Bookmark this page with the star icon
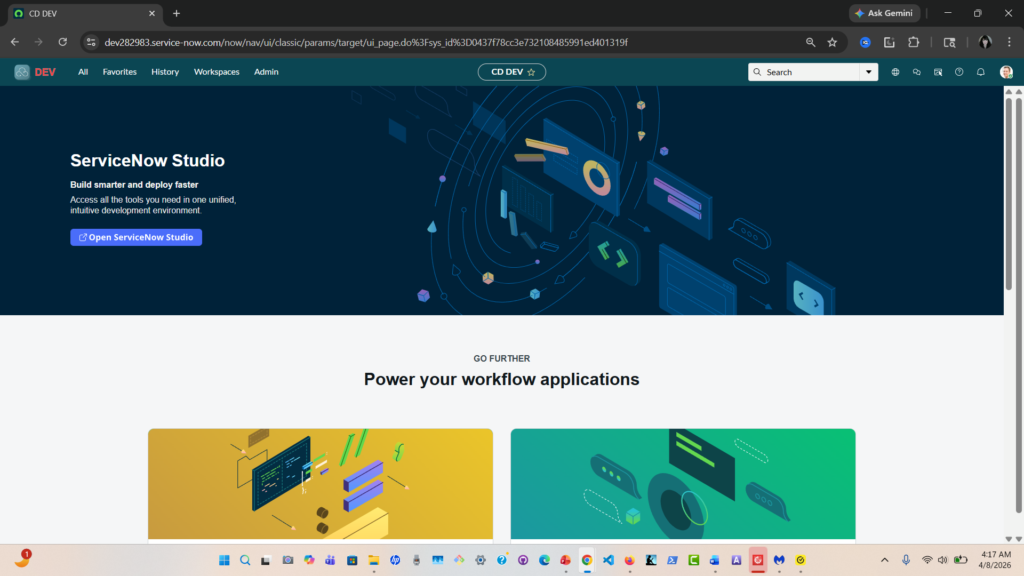 [x=831, y=42]
